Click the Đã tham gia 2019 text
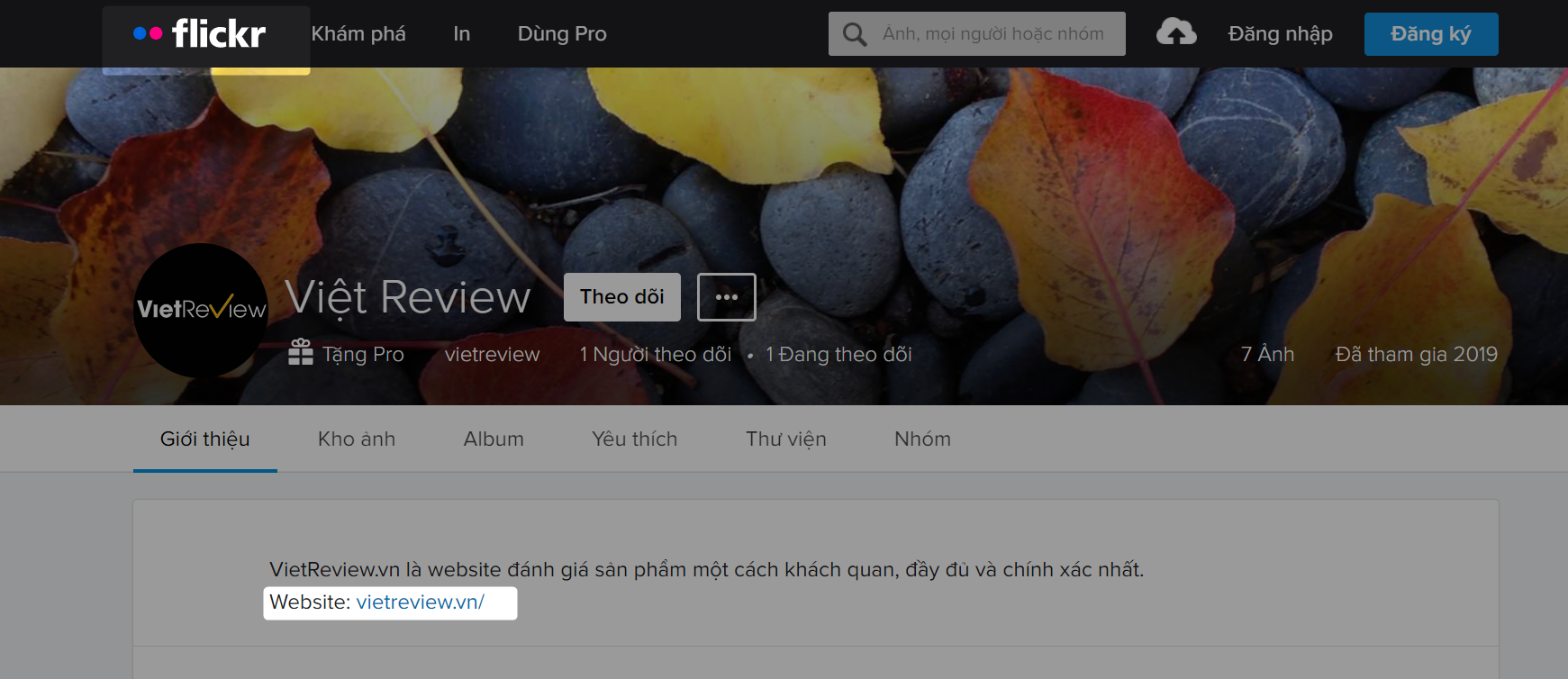This screenshot has height=679, width=1568. 1417,354
